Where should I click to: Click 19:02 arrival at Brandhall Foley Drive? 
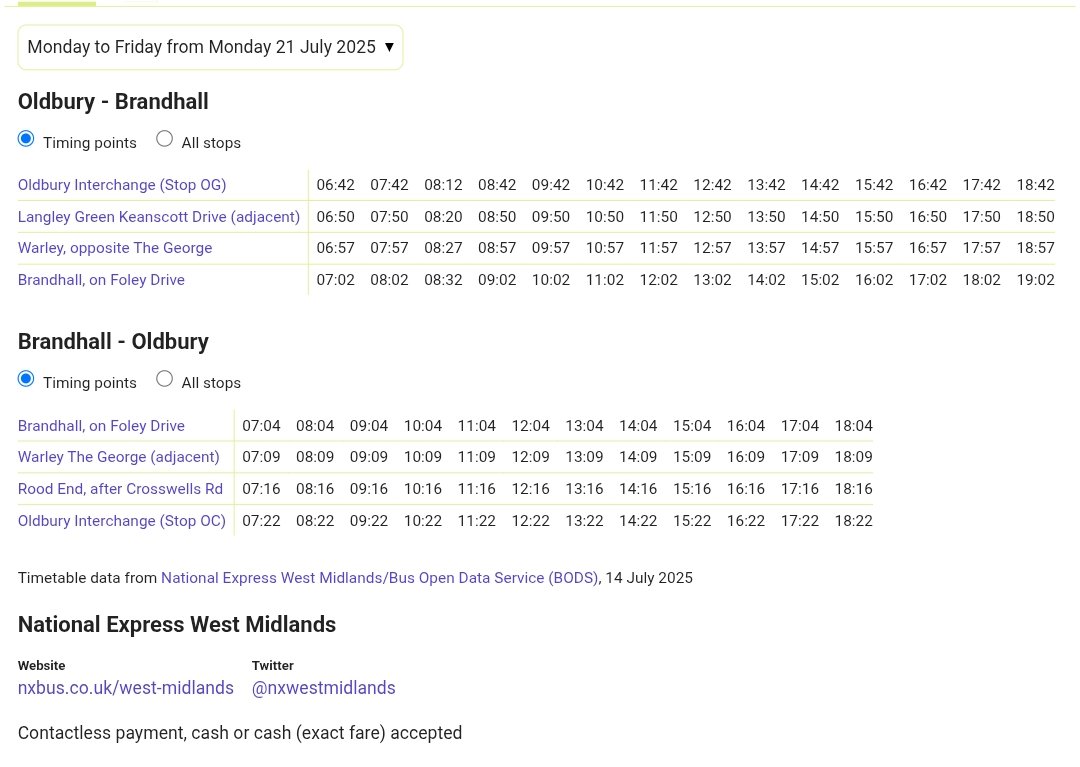[x=1035, y=280]
